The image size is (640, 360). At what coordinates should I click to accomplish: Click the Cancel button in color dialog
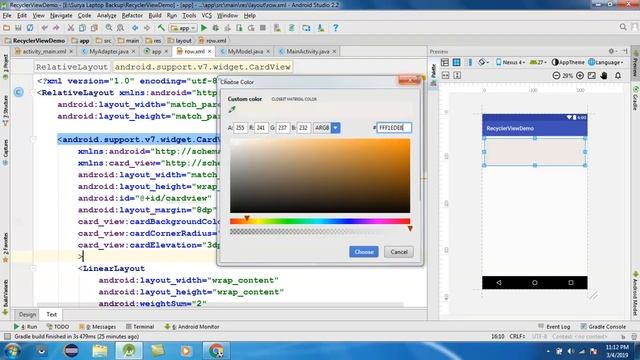pyautogui.click(x=399, y=252)
